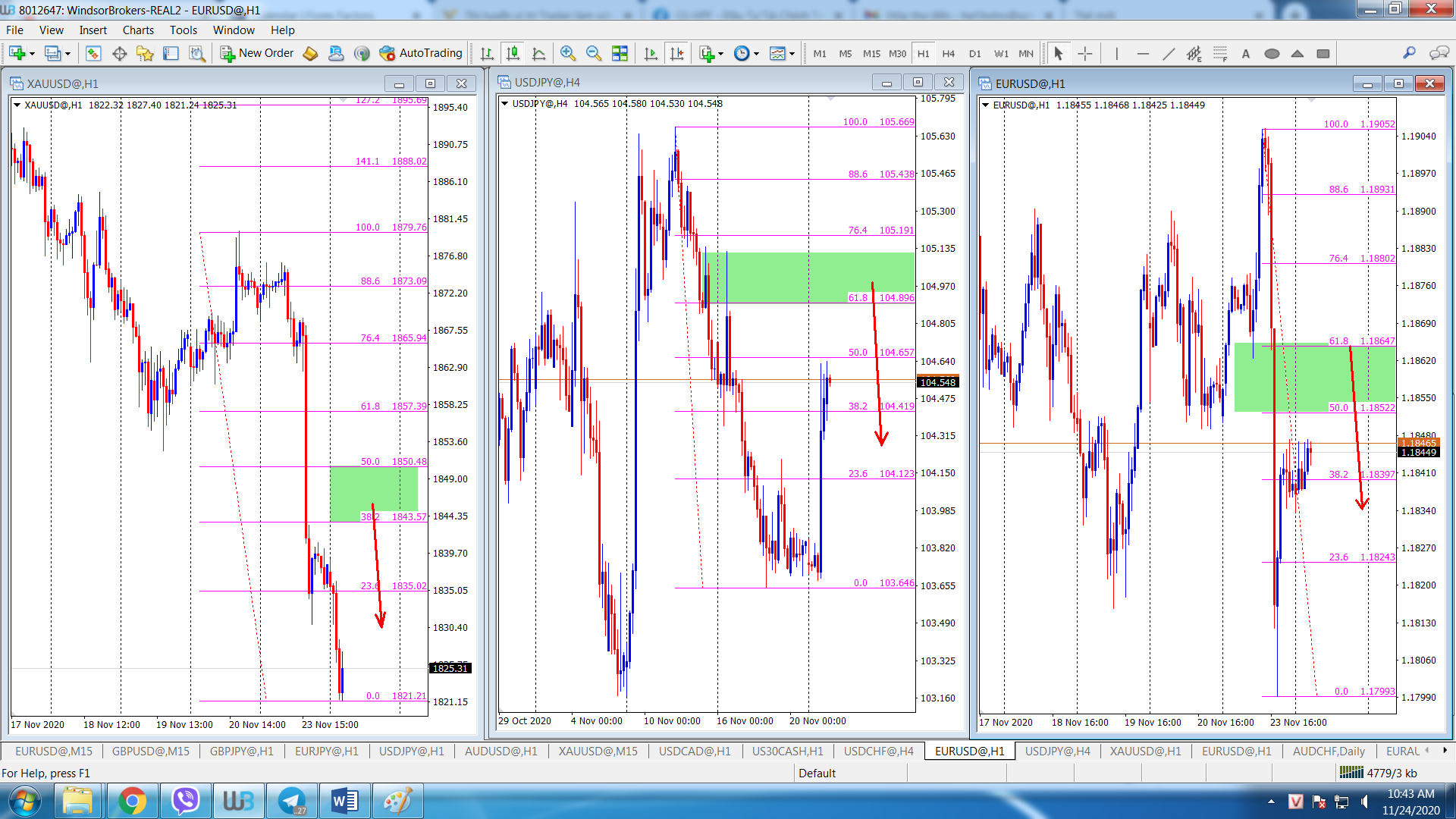This screenshot has height=819, width=1456.
Task: Open the chat community icon
Action: [1439, 53]
